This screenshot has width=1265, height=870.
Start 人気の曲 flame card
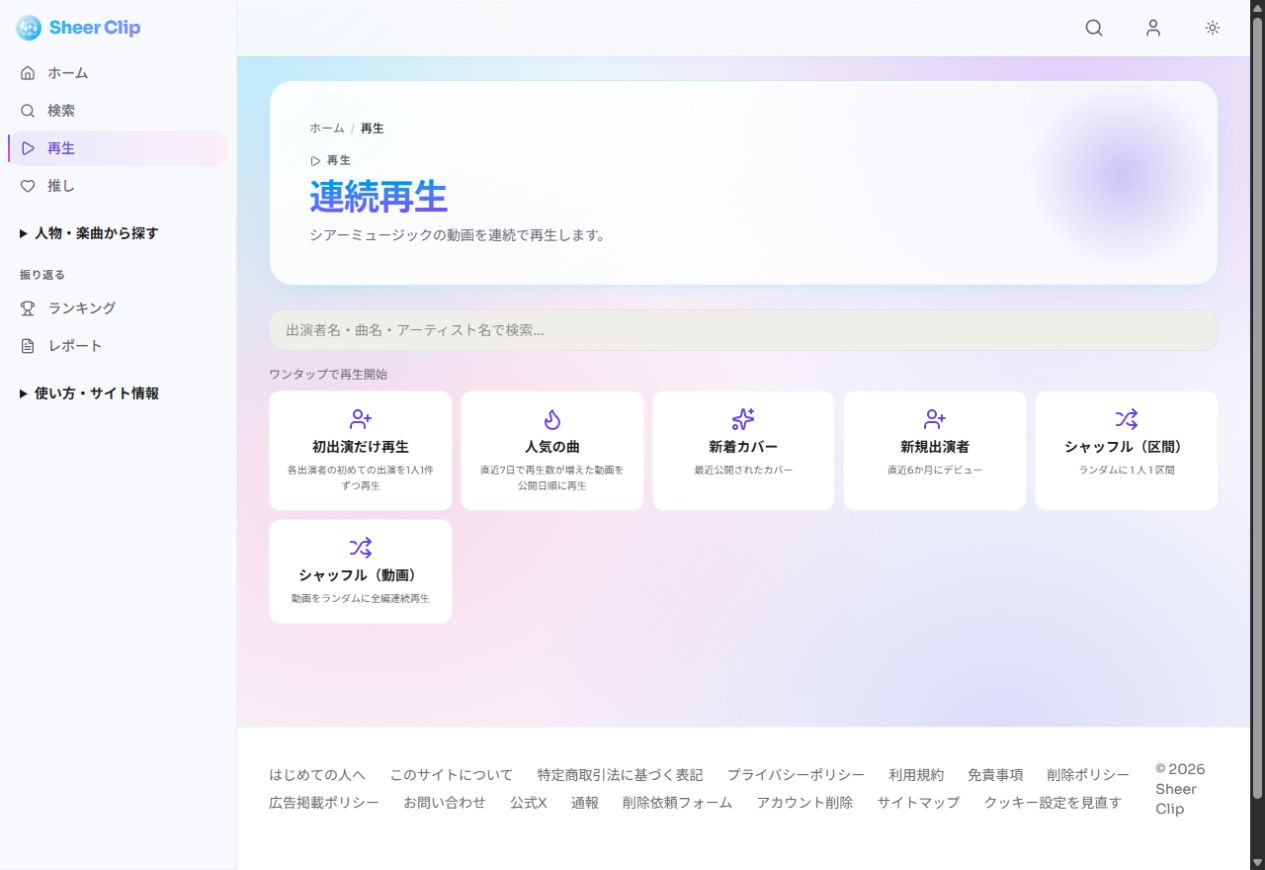tap(552, 450)
